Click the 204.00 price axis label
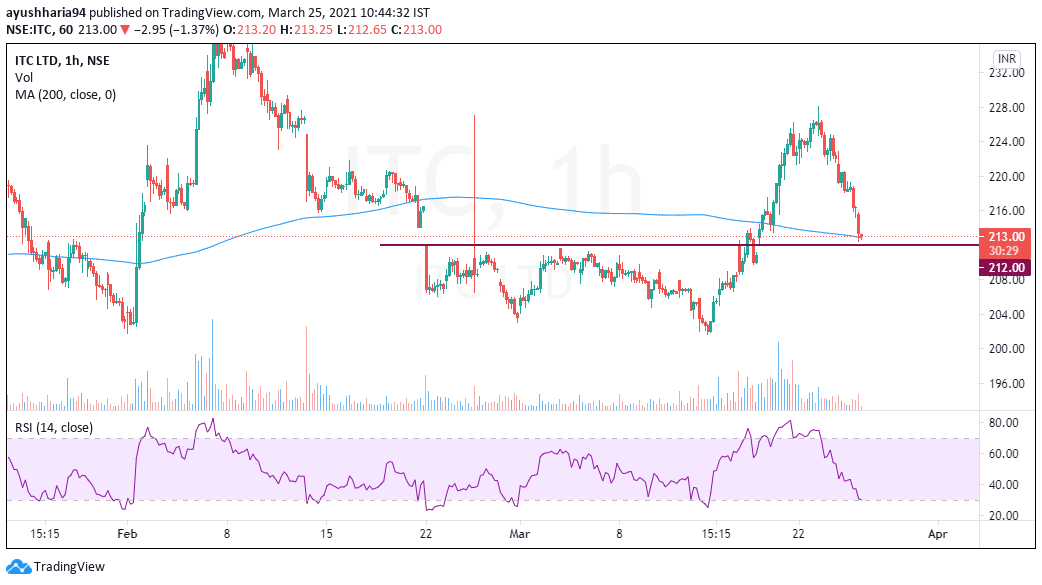This screenshot has height=585, width=1042. (x=1006, y=314)
